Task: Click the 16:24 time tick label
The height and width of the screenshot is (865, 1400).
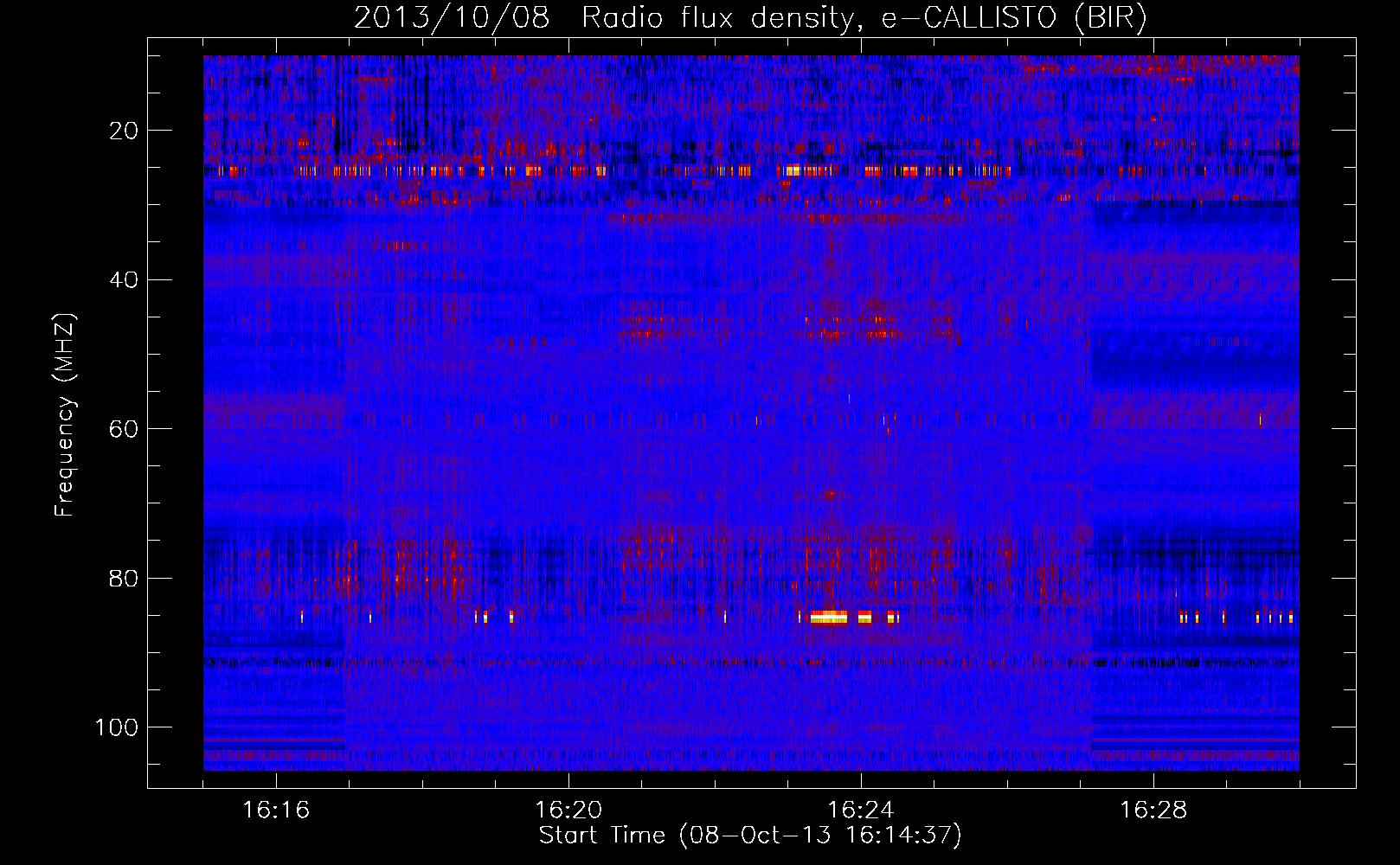Action: [x=861, y=811]
